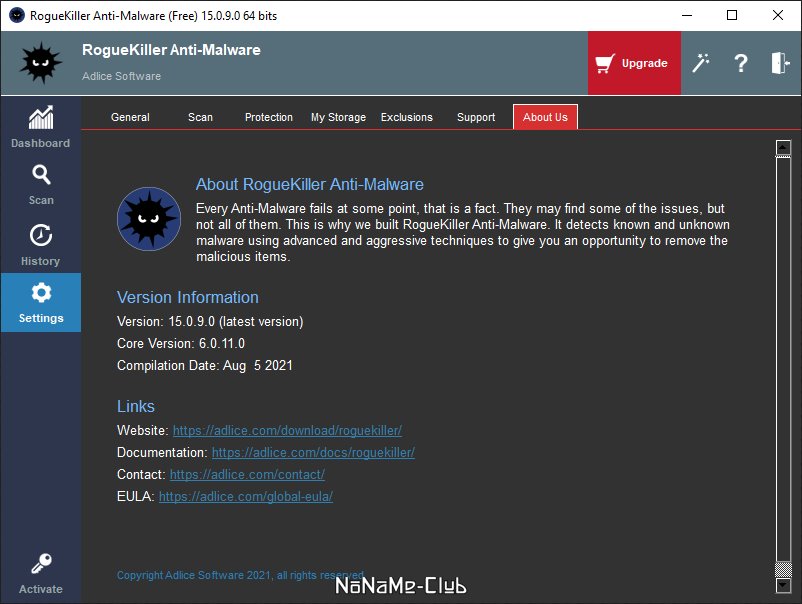Viewport: 802px width, 604px height.
Task: Open the adlice.com download website link
Action: [x=287, y=431]
